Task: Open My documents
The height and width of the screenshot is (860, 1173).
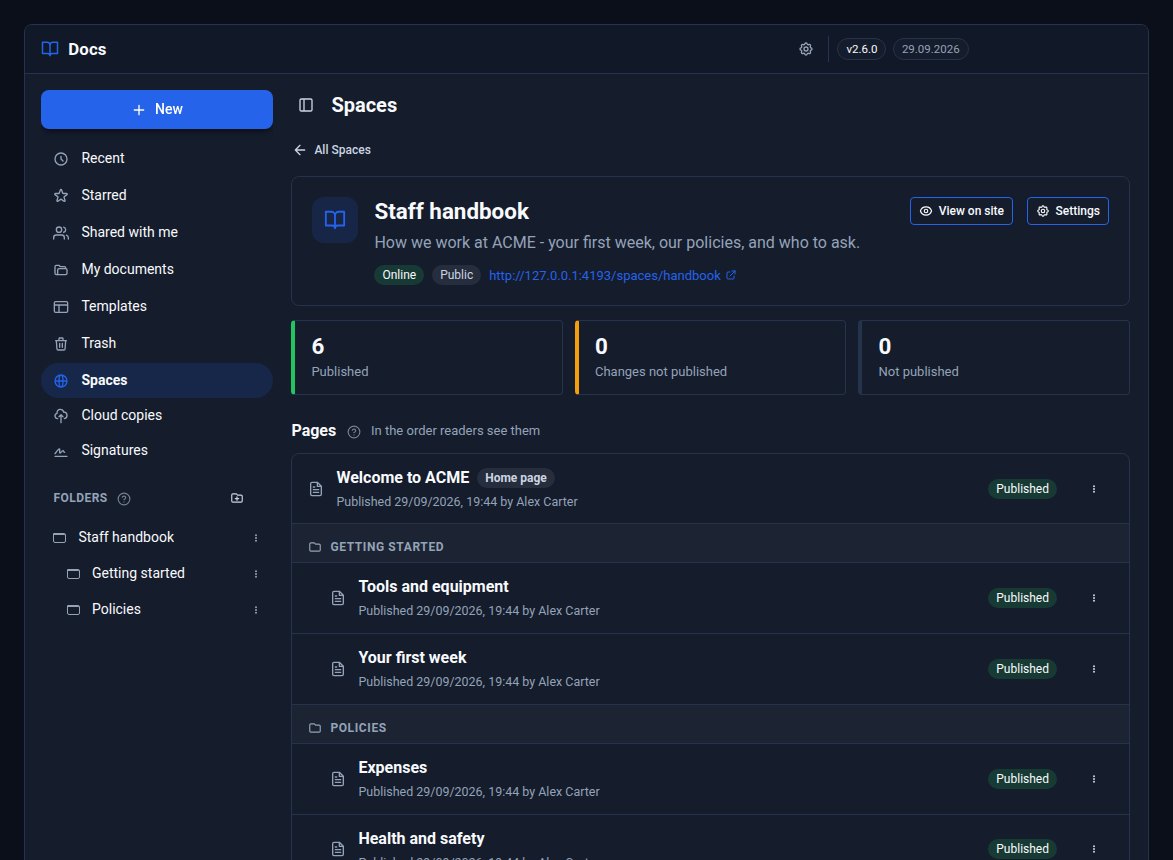Action: tap(157, 269)
